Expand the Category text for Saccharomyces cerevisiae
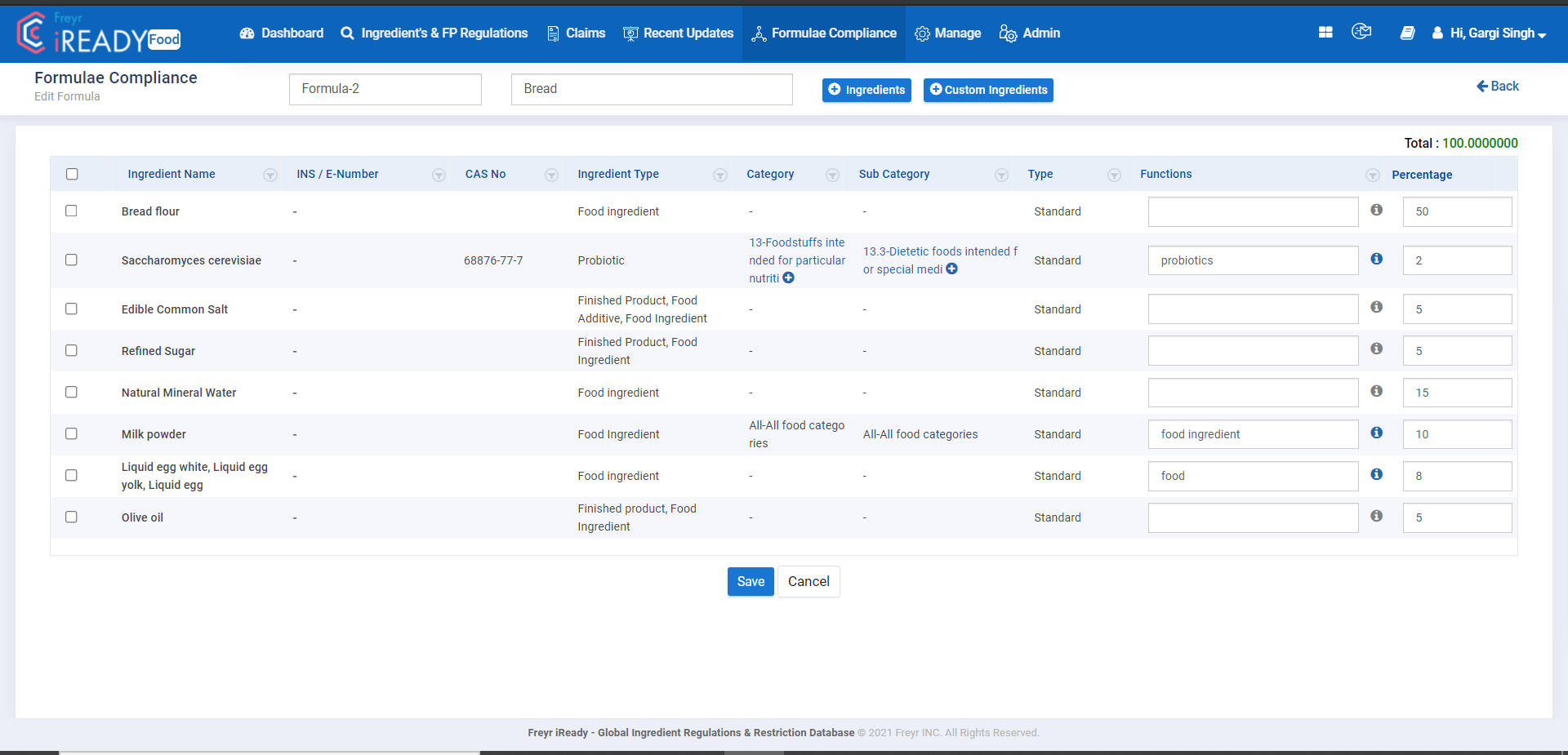Image resolution: width=1568 pixels, height=755 pixels. (x=788, y=278)
